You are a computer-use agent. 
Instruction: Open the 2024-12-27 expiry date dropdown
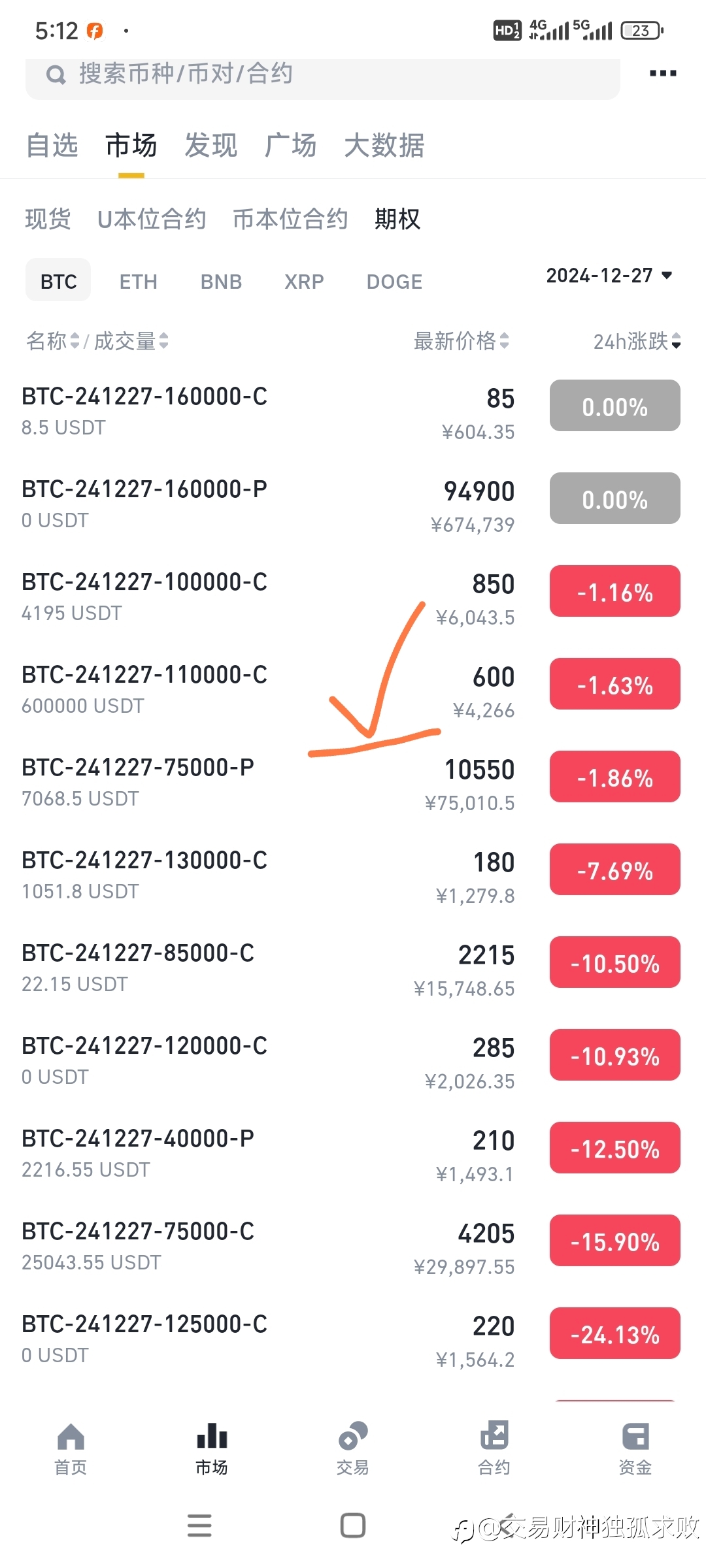coord(609,275)
